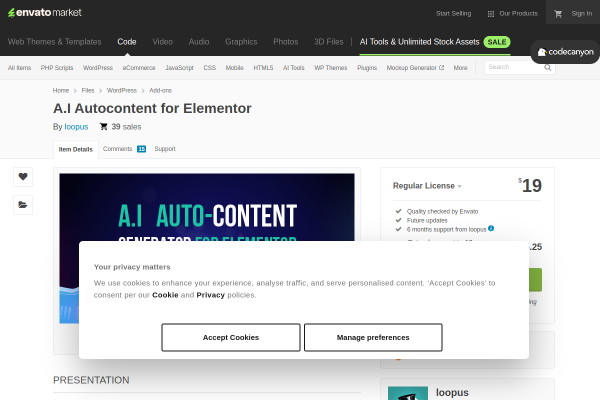600x400 pixels.
Task: Click the search magnifier icon
Action: tap(548, 67)
